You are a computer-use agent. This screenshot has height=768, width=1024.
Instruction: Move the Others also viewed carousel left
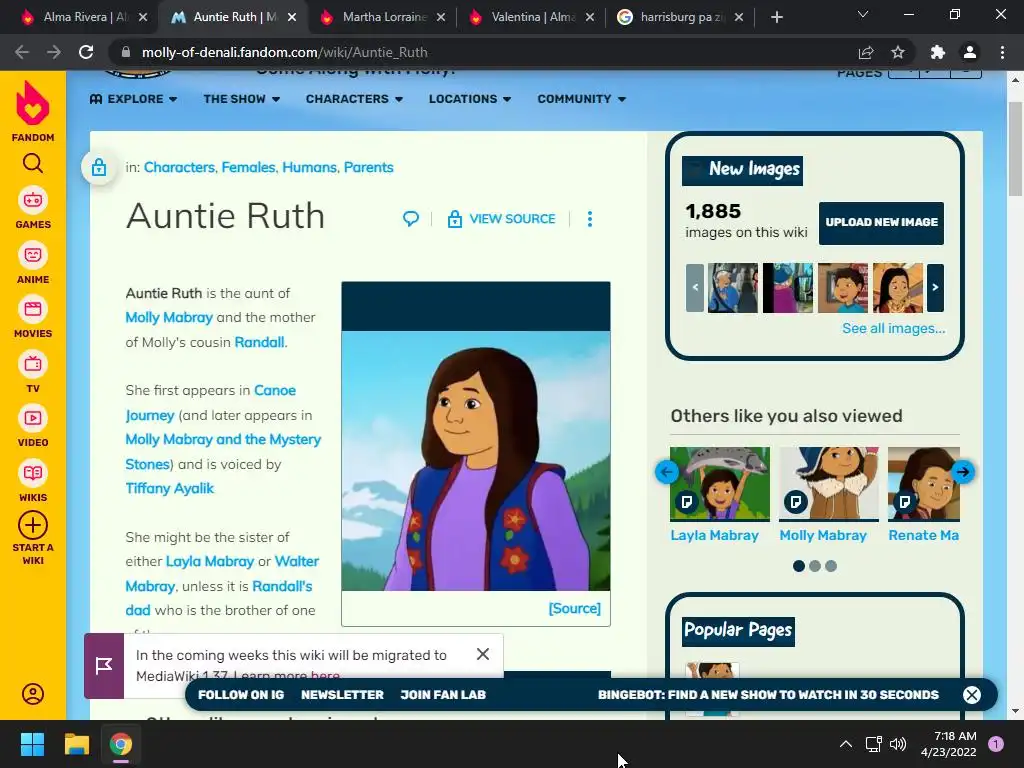point(666,472)
